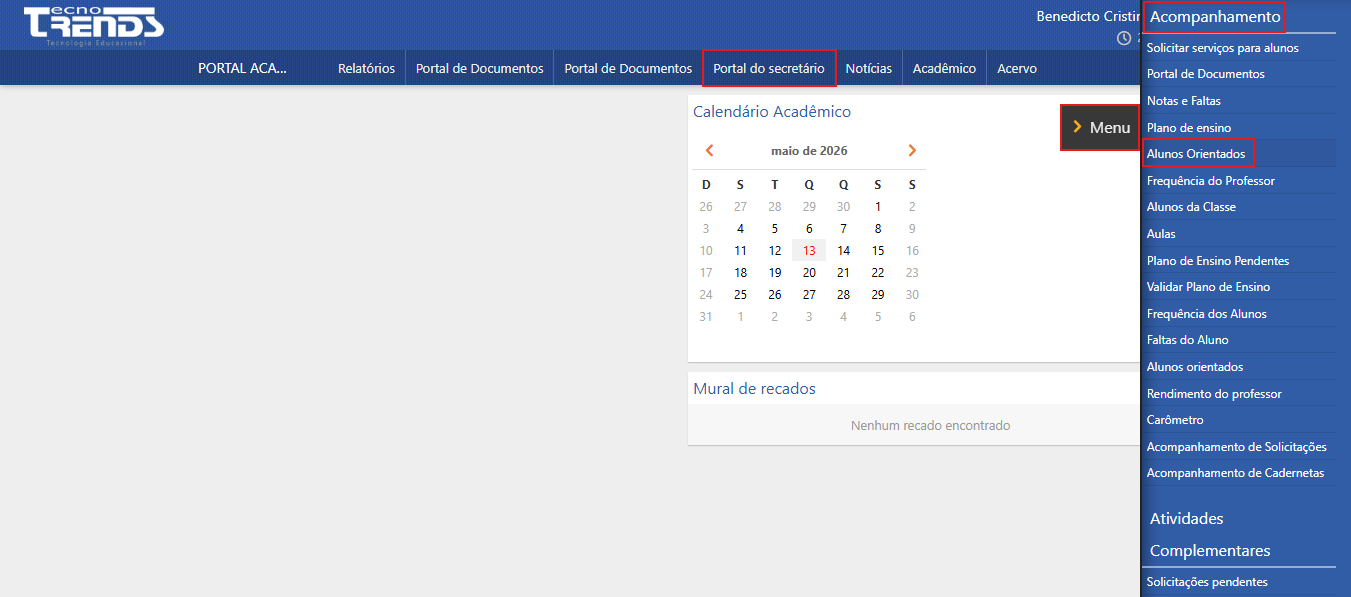Select highlighted day 13 in calendar
The image size is (1351, 597).
(x=809, y=251)
